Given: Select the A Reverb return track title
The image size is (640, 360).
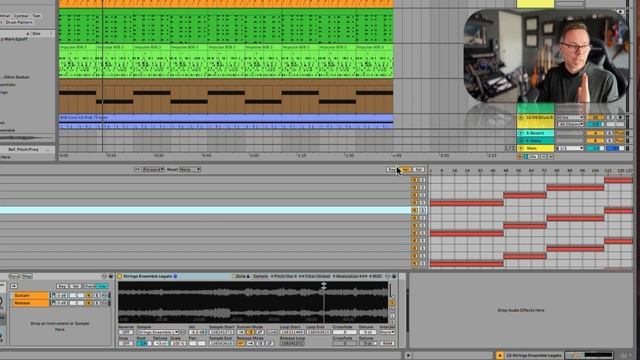Looking at the screenshot, I should tap(535, 133).
